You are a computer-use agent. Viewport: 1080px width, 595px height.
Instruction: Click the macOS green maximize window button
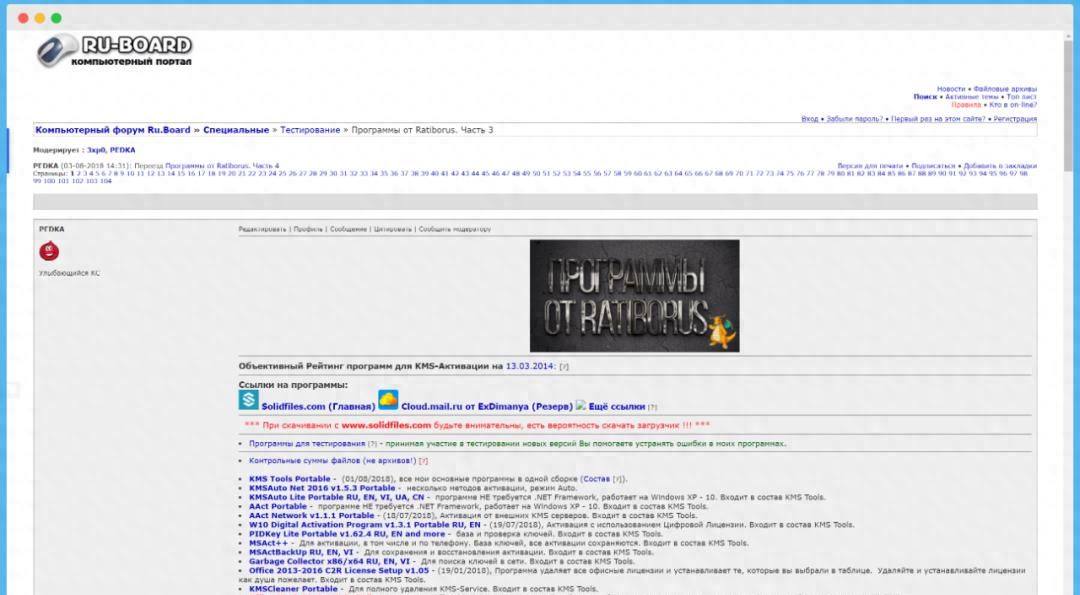56,18
